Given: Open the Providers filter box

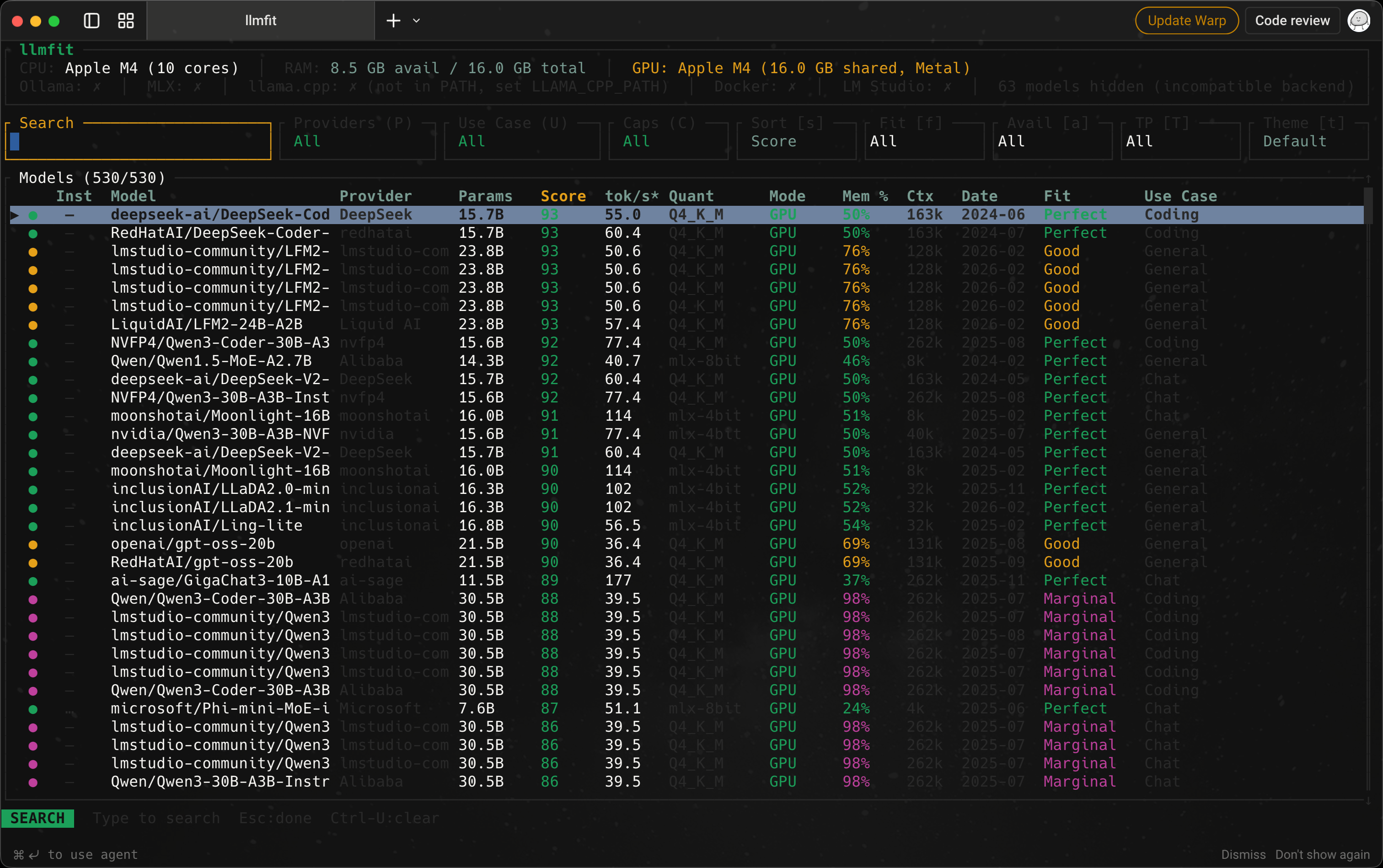Looking at the screenshot, I should pyautogui.click(x=357, y=141).
